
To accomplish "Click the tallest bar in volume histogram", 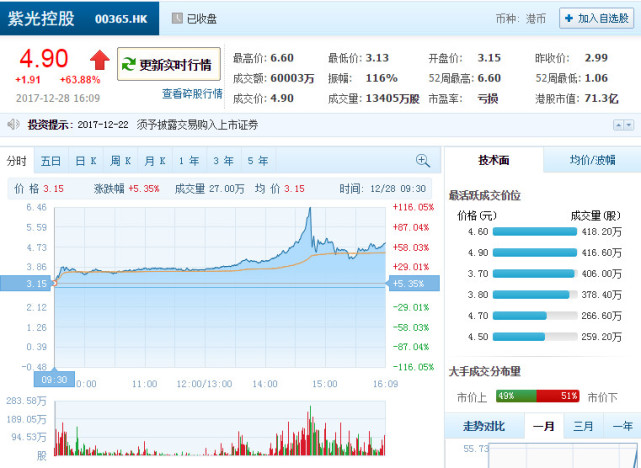I will coord(310,430).
